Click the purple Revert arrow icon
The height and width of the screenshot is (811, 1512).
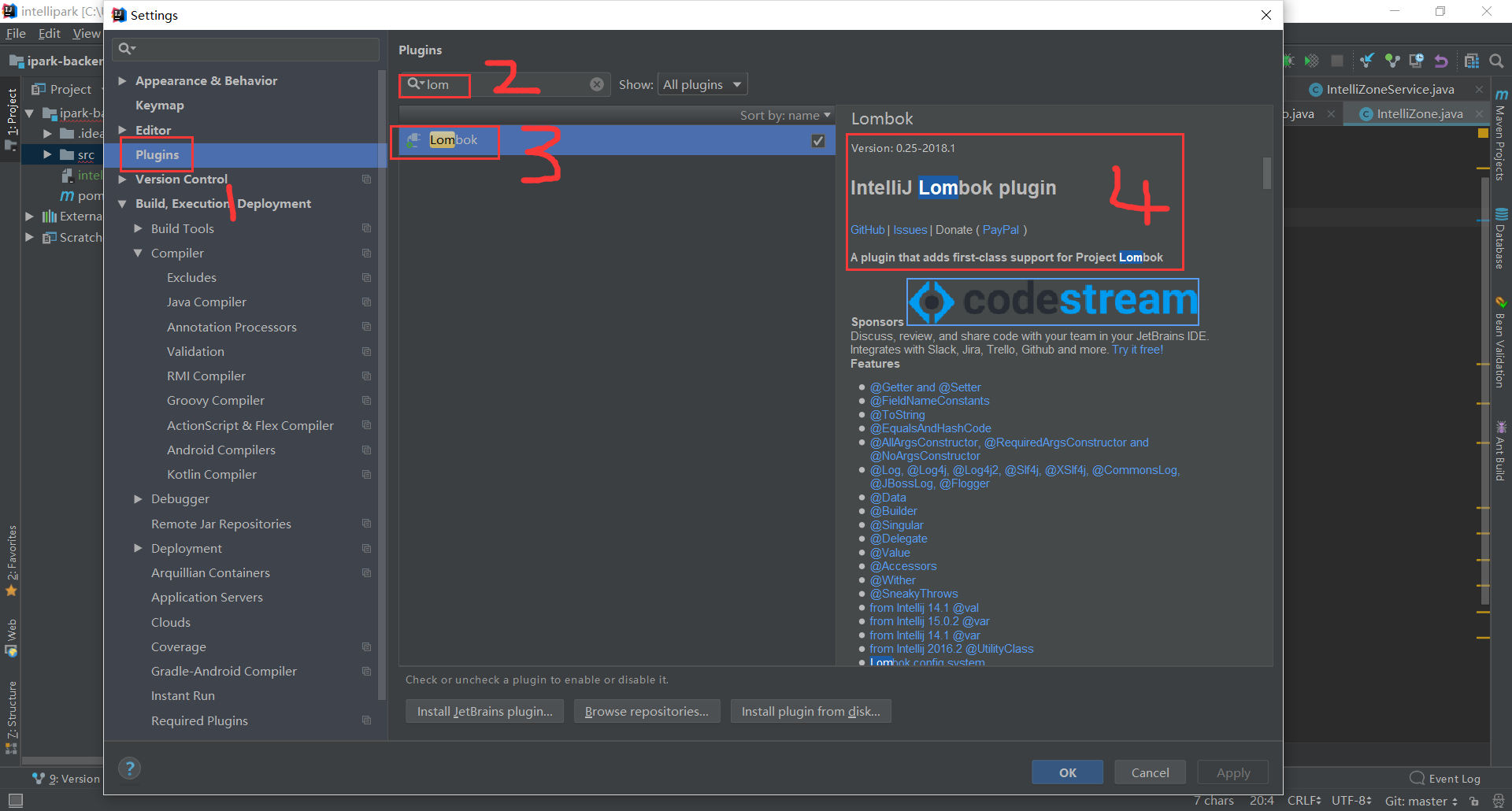pos(1441,61)
